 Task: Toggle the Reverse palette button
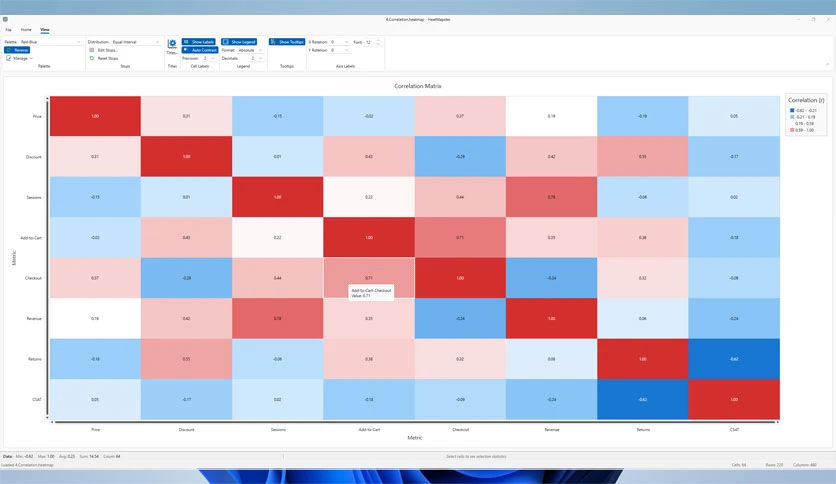point(17,50)
